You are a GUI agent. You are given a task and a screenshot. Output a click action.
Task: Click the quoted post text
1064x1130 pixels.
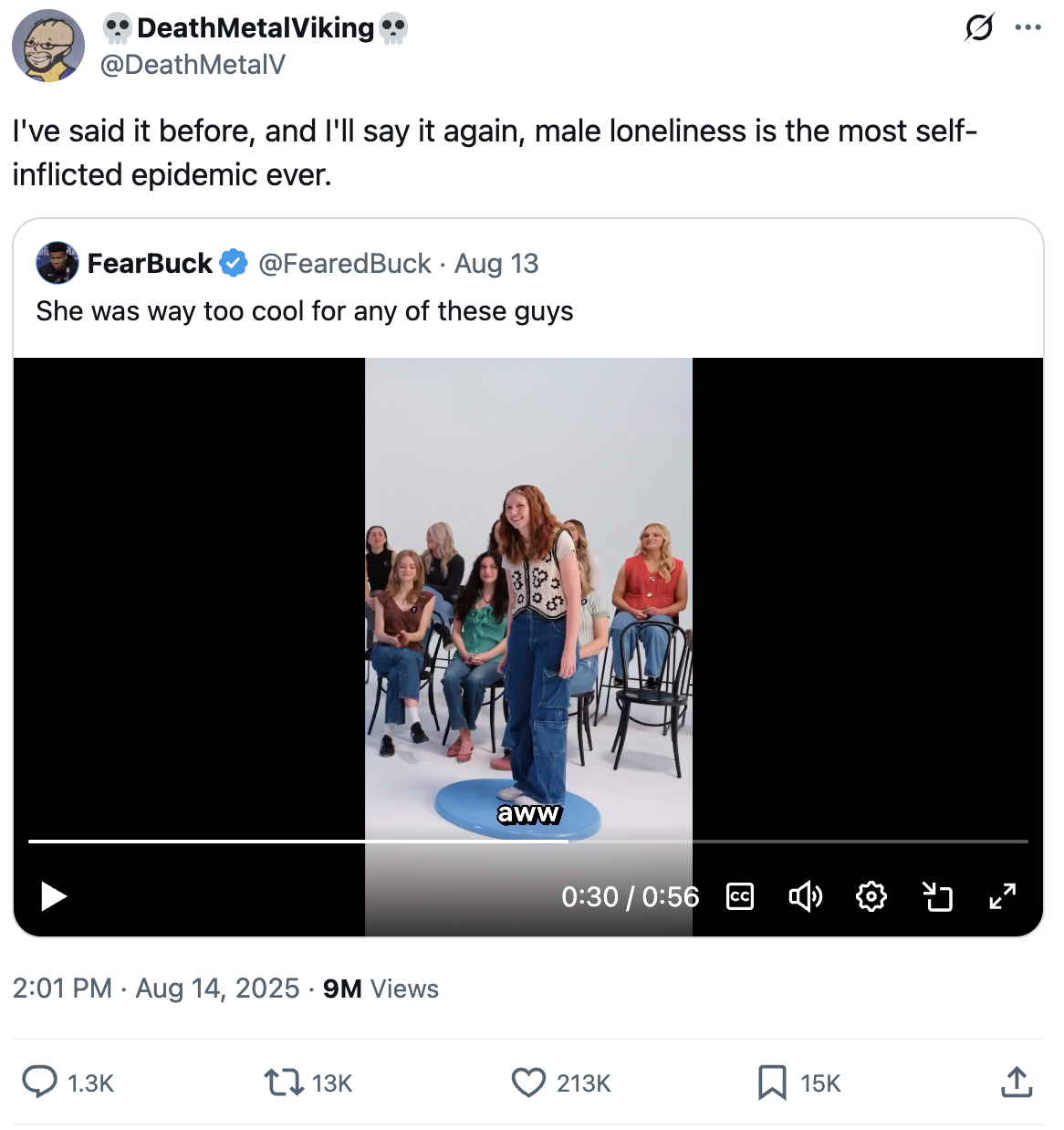pyautogui.click(x=305, y=311)
